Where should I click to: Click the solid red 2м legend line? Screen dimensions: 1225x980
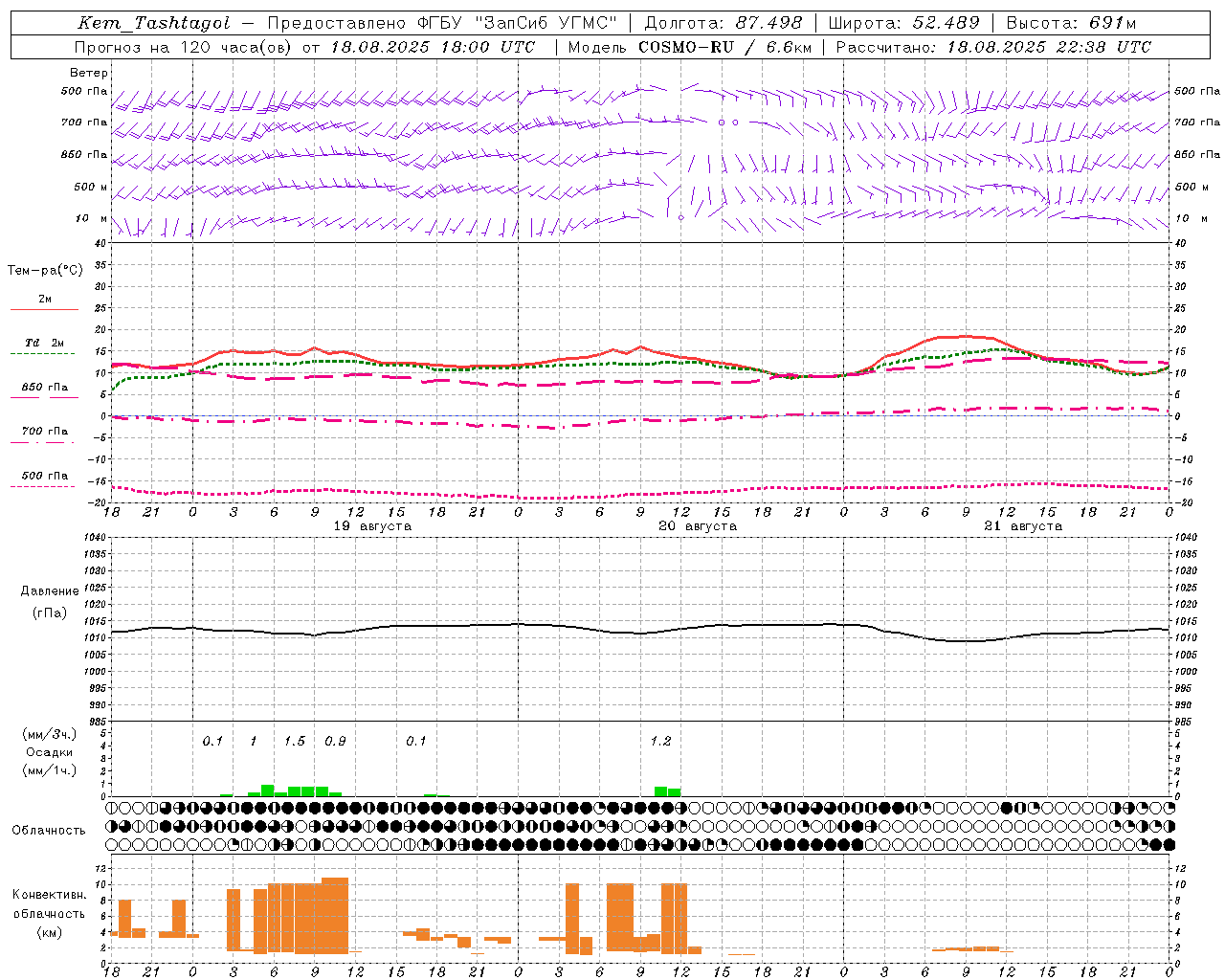pyautogui.click(x=44, y=309)
